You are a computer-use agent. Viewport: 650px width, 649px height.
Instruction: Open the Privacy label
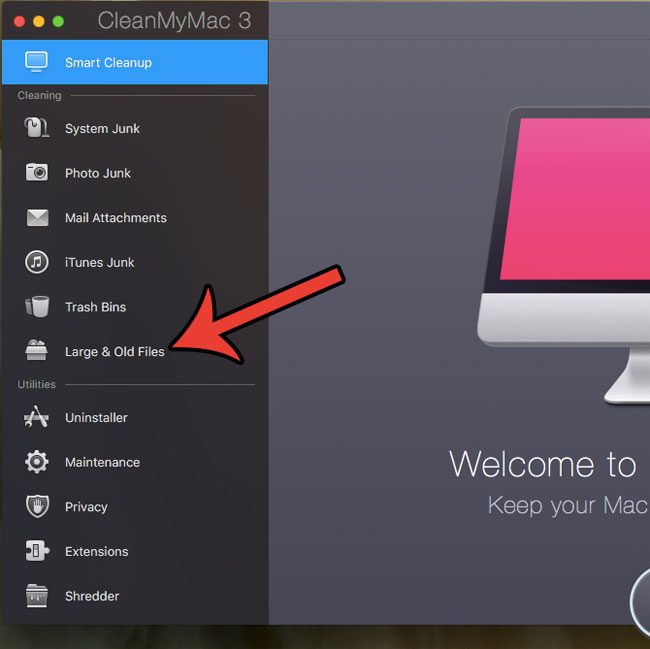[86, 507]
